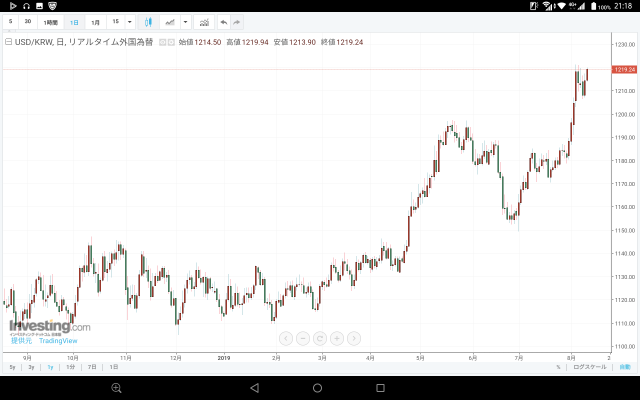640x400 pixels.
Task: Open the indicators icon in toolbar
Action: pyautogui.click(x=204, y=21)
